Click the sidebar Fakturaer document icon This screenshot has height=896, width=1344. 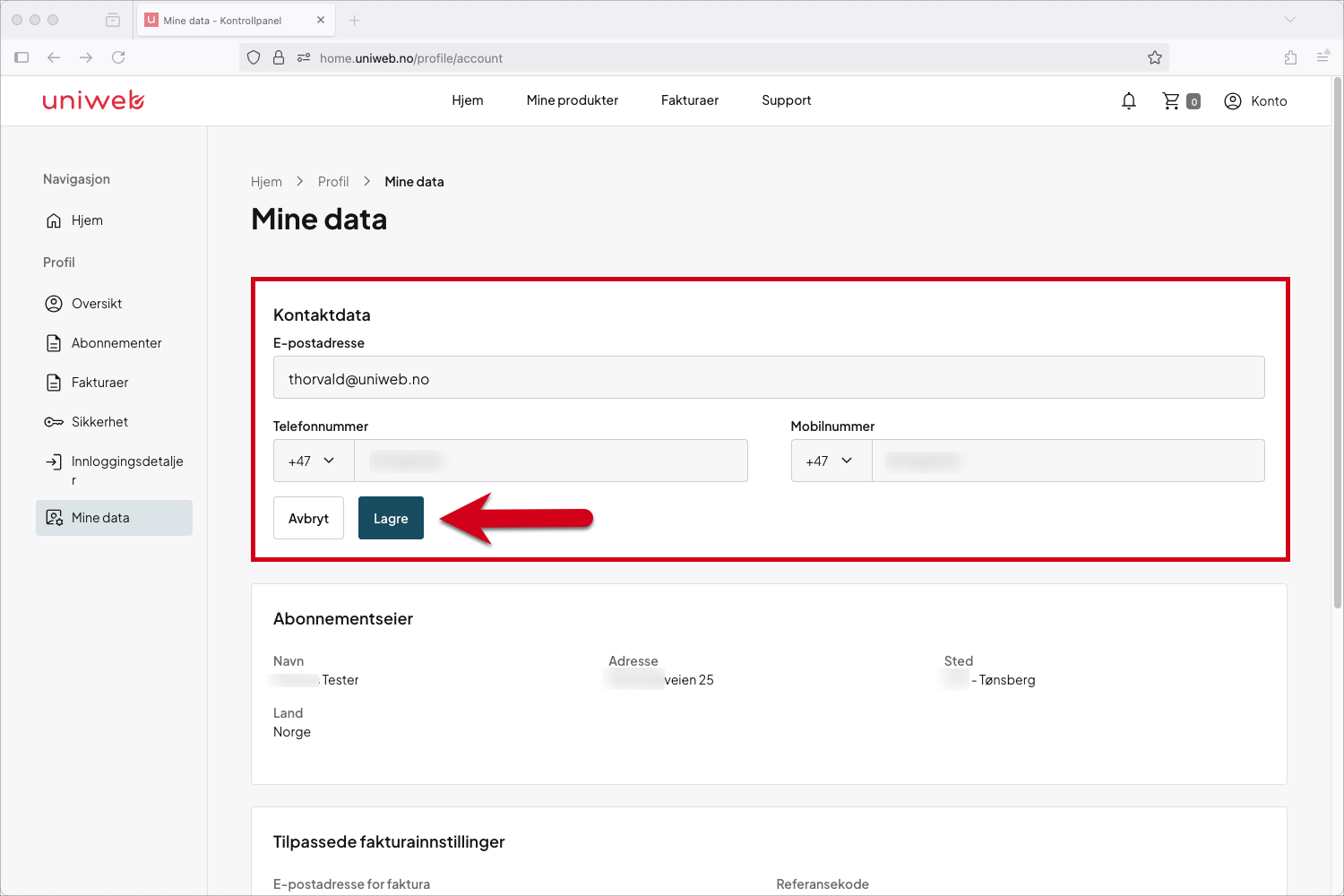pos(54,383)
